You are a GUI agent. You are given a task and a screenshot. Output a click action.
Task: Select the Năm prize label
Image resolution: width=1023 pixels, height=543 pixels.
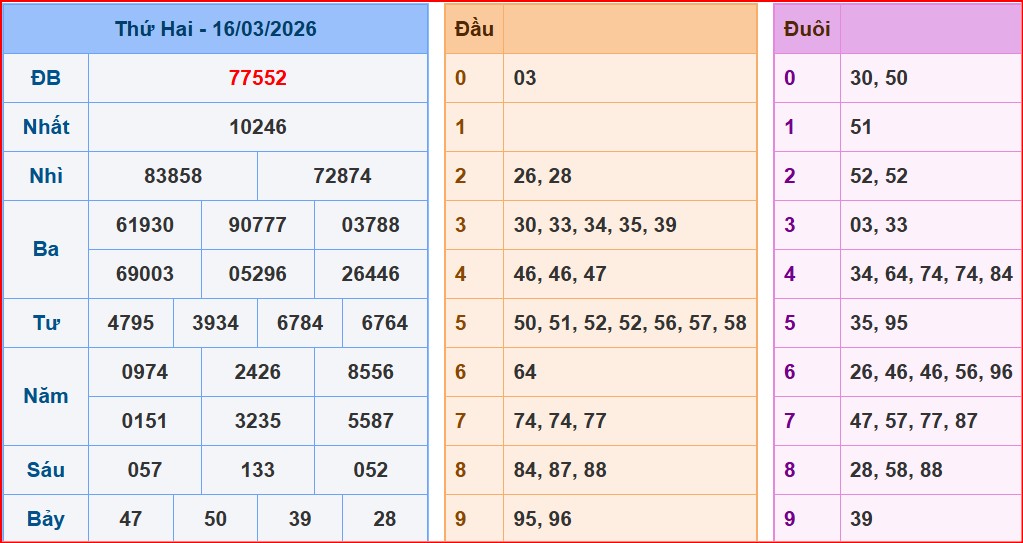[x=46, y=396]
